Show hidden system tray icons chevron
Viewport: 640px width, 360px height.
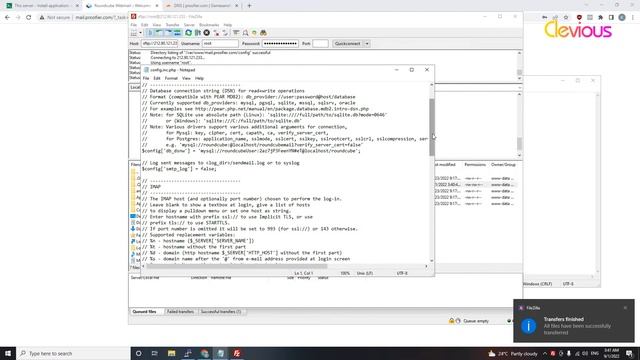544,353
